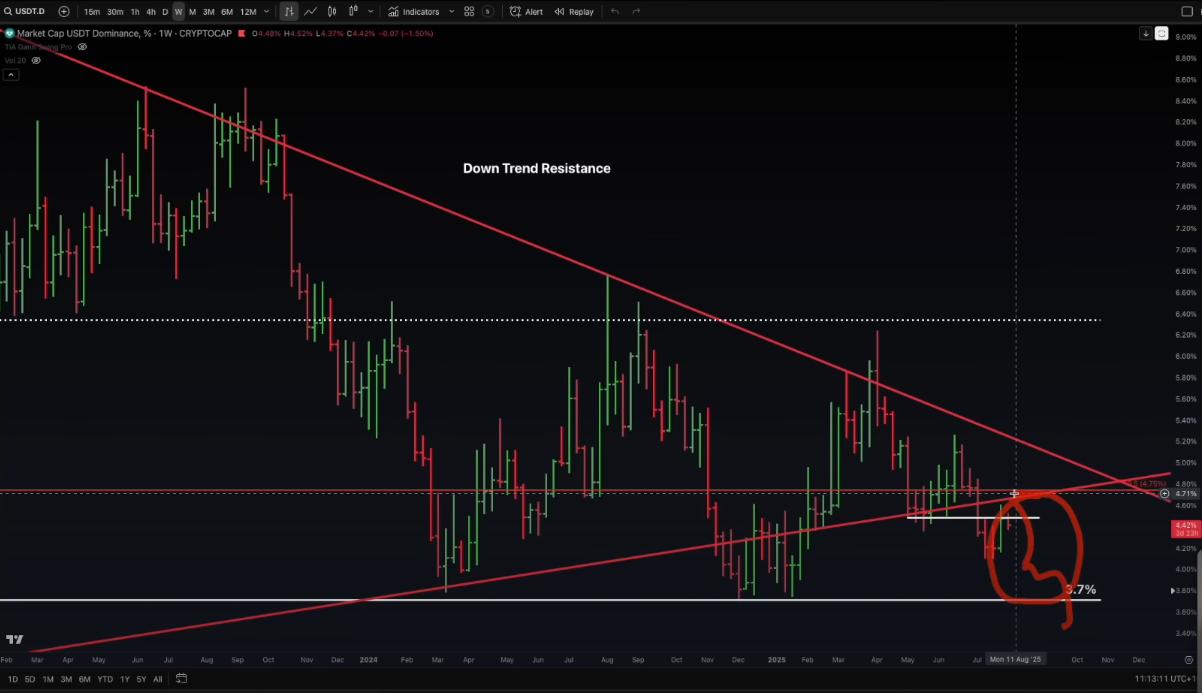Expand the Indicators favorites dropdown arrow
This screenshot has height=693, width=1202.
[x=451, y=11]
